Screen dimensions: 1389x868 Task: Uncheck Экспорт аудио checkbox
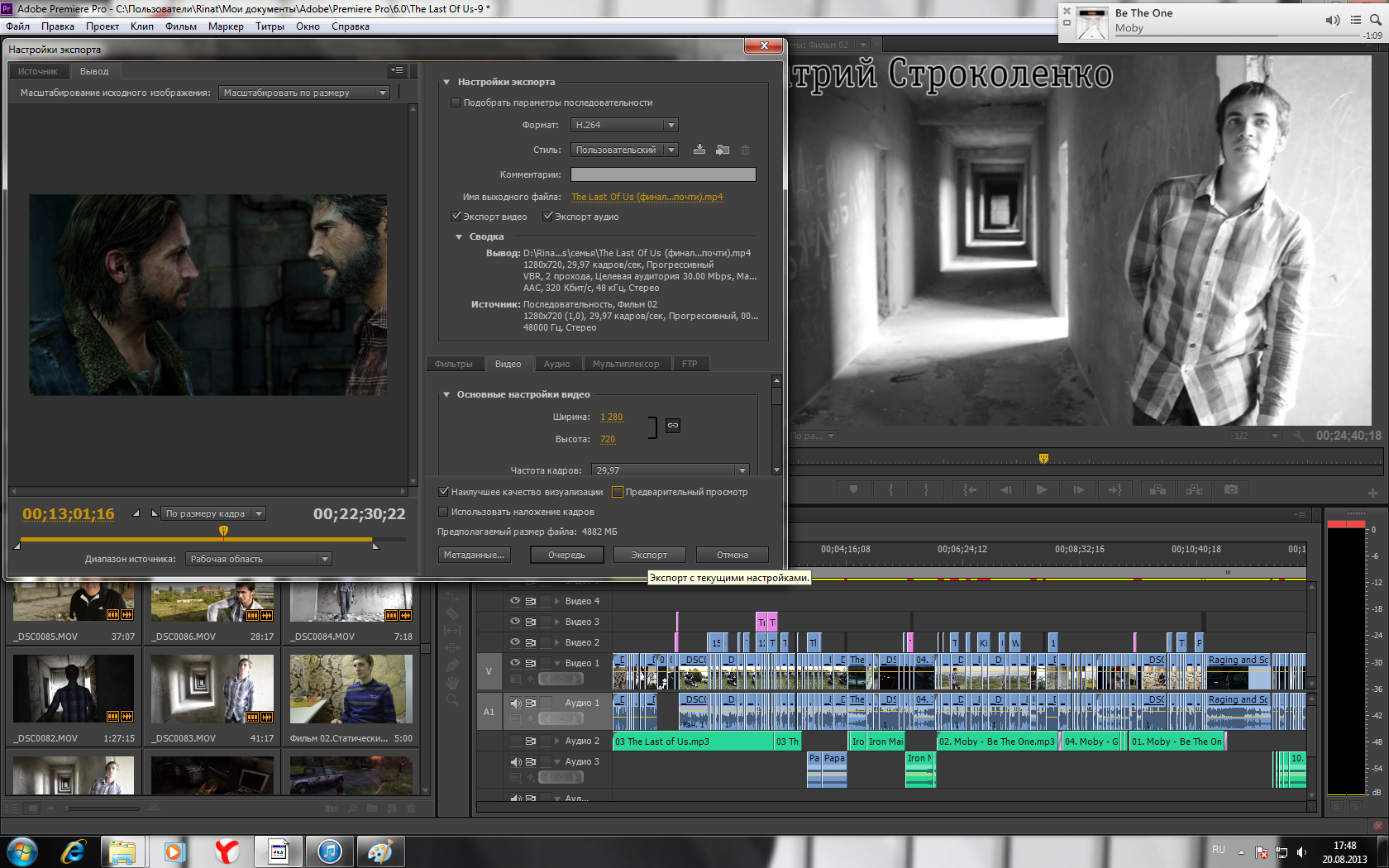[547, 217]
